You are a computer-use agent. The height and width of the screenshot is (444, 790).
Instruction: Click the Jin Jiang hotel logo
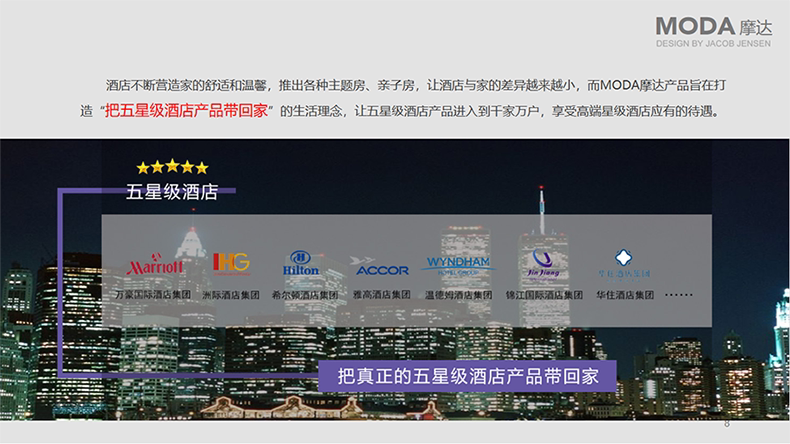(x=543, y=265)
